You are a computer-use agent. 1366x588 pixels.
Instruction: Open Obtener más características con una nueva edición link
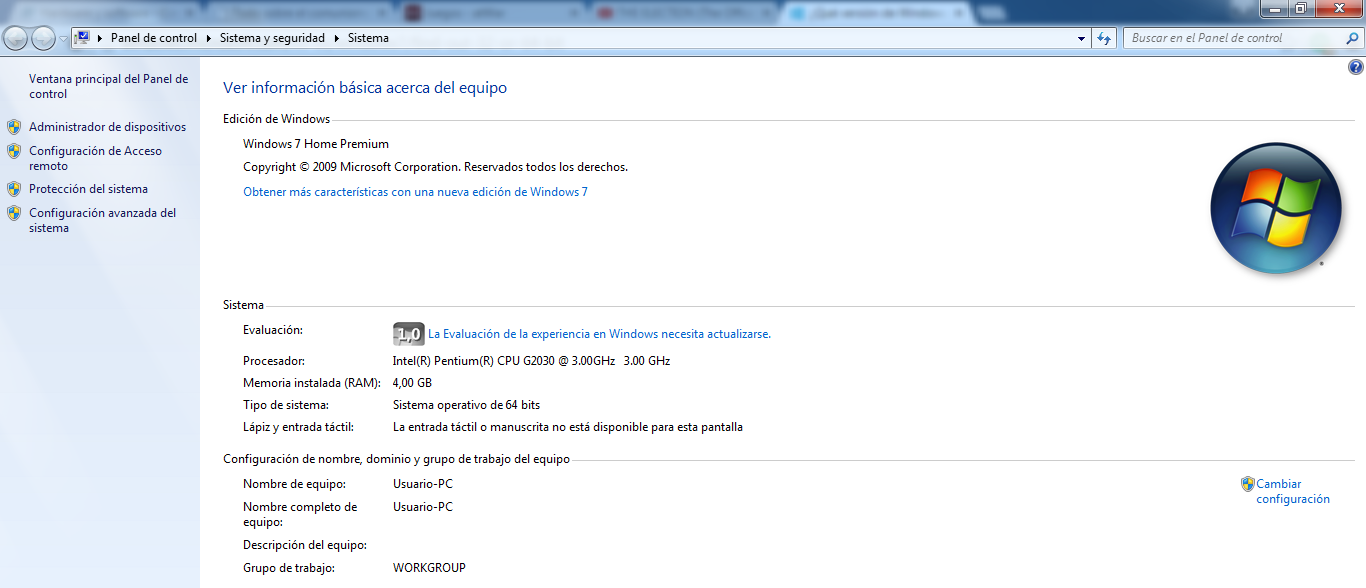click(415, 191)
